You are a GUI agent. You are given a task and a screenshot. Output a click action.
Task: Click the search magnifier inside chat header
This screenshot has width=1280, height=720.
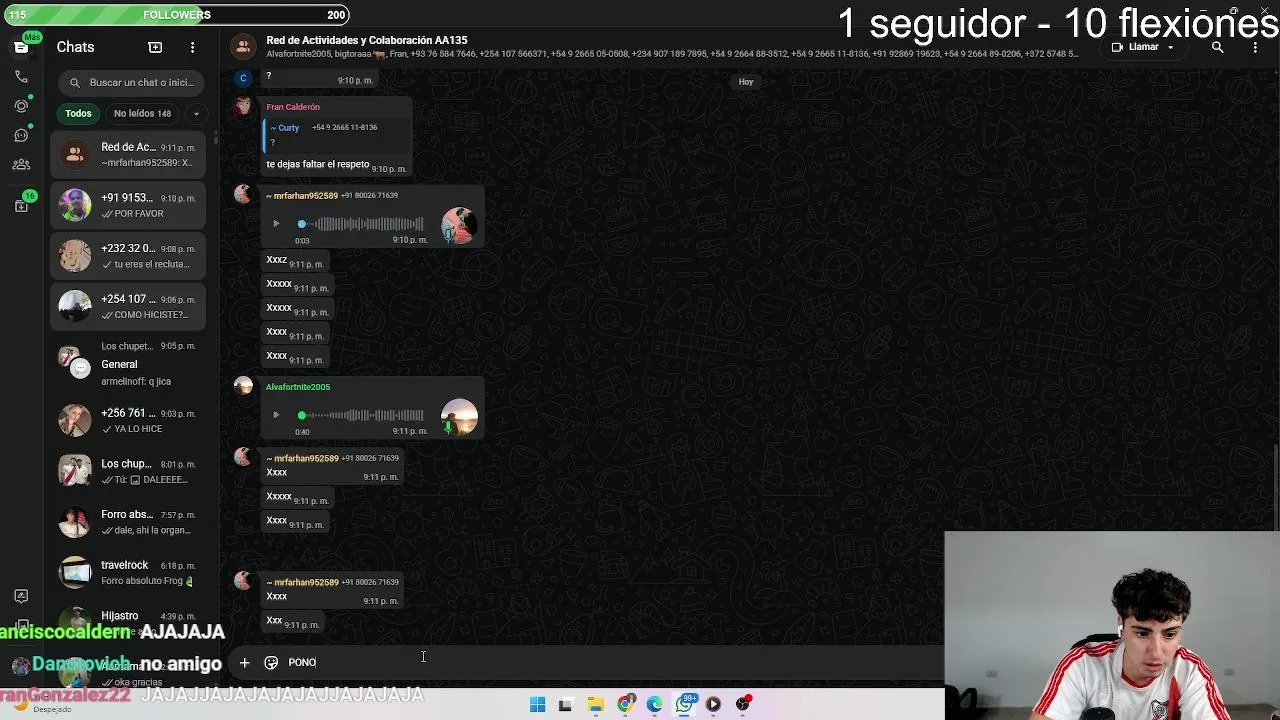pyautogui.click(x=1217, y=47)
